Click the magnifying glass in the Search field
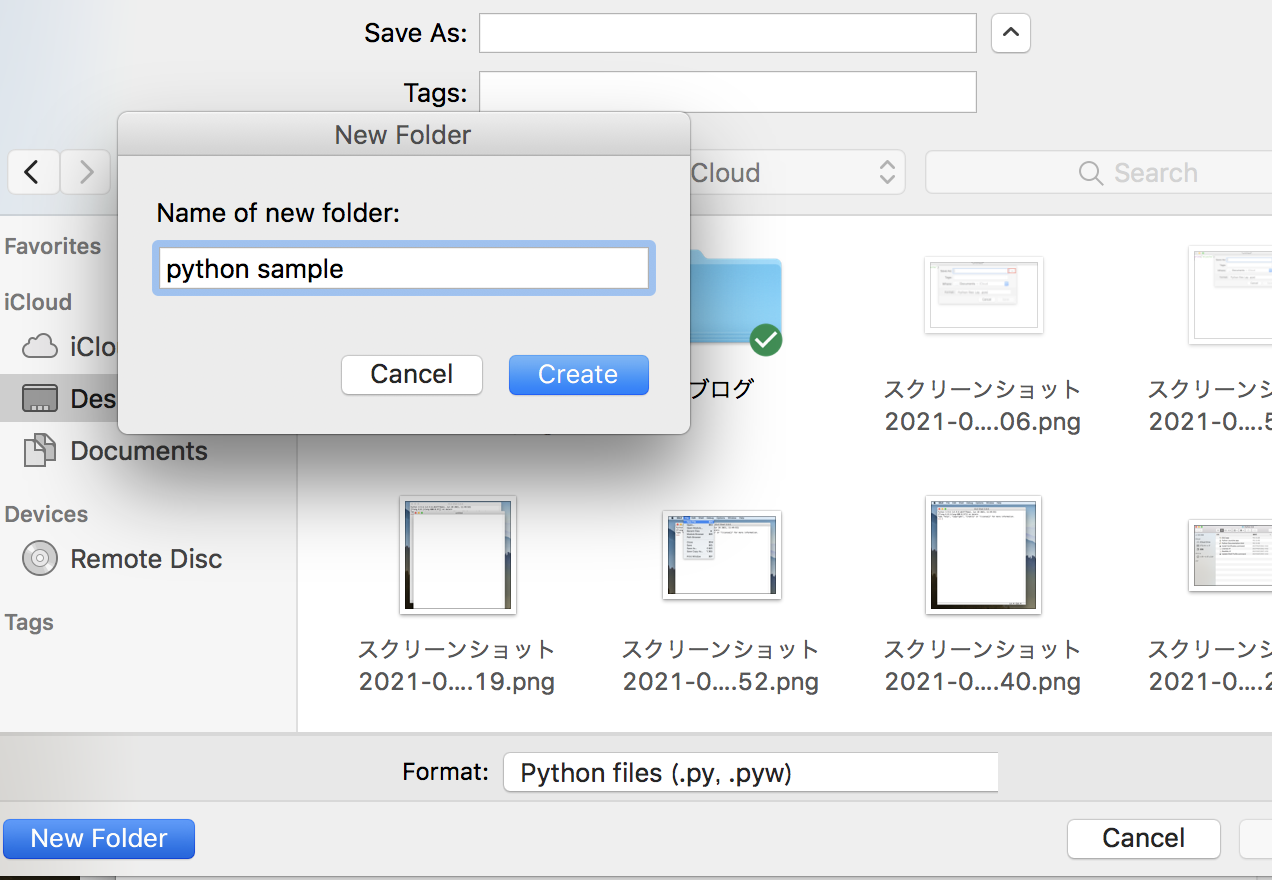Image resolution: width=1272 pixels, height=880 pixels. pyautogui.click(x=1091, y=173)
